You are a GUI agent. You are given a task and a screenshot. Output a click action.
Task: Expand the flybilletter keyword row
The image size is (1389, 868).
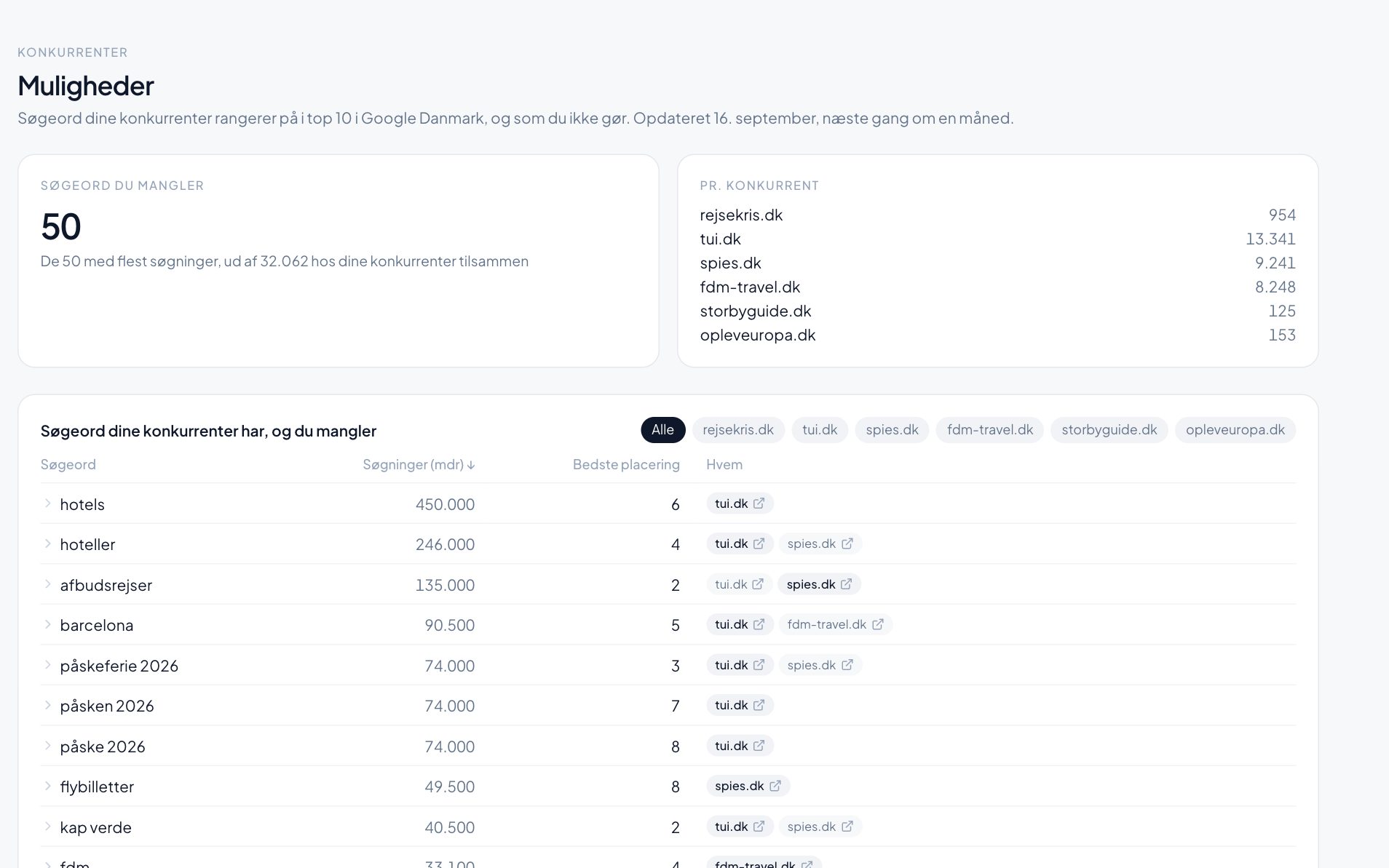tap(47, 786)
